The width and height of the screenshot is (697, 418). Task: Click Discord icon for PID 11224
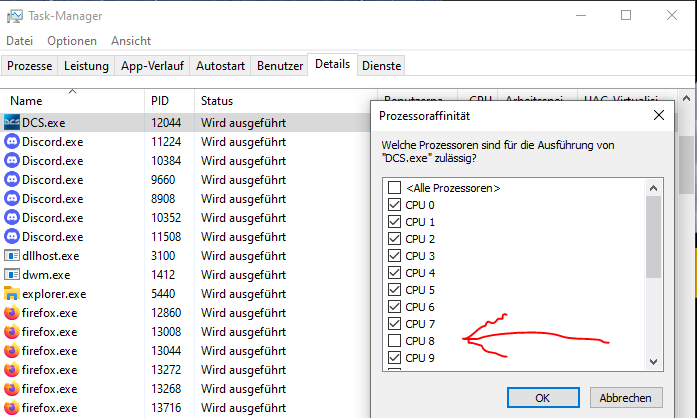click(x=12, y=141)
